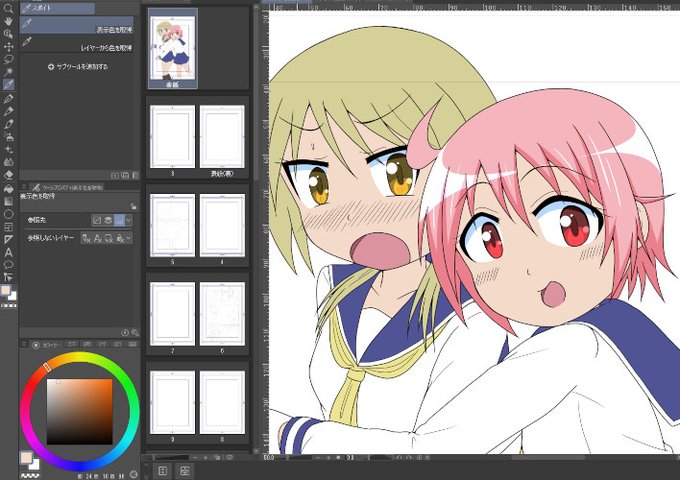
Task: Open the Tool Property panel menu icon
Action: 24,187
